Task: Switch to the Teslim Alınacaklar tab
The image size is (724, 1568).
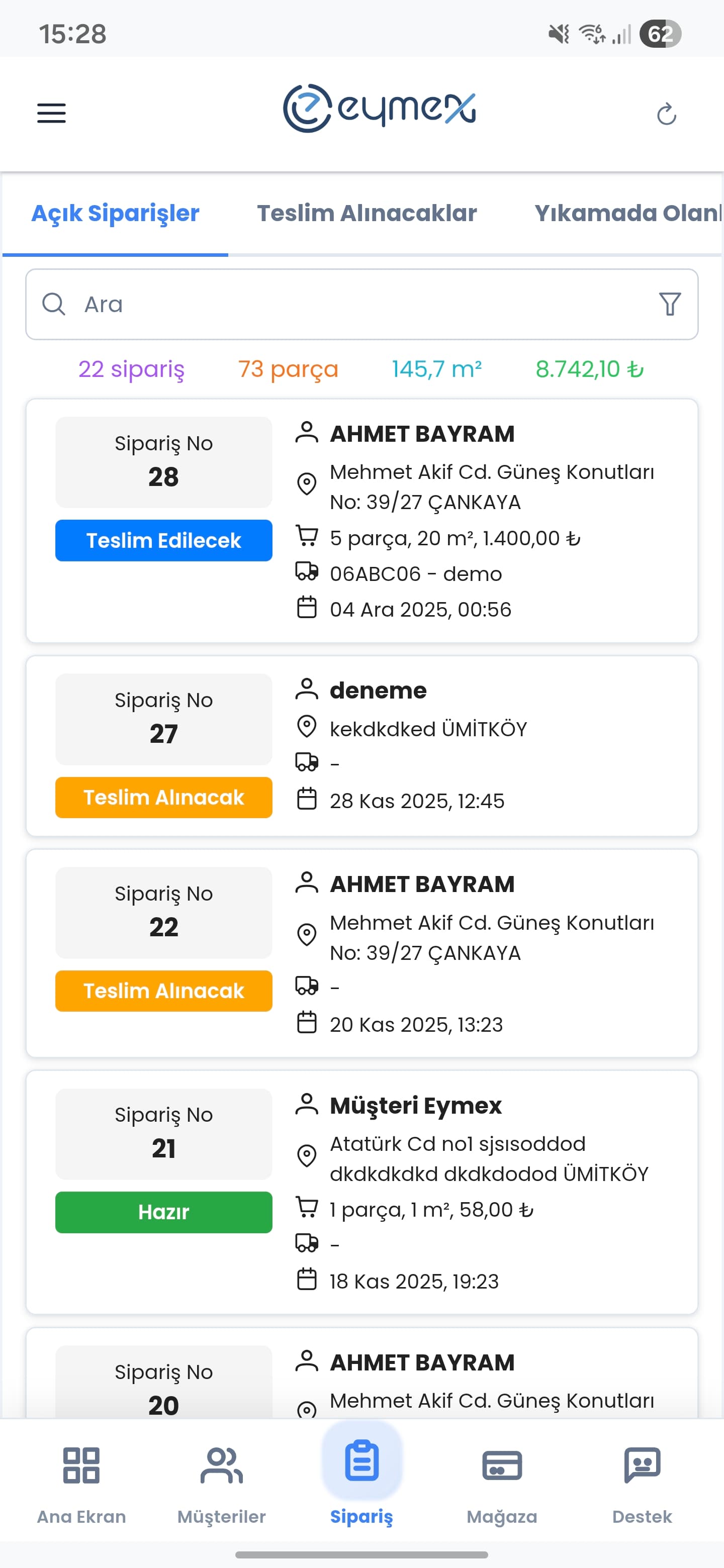Action: (x=367, y=213)
